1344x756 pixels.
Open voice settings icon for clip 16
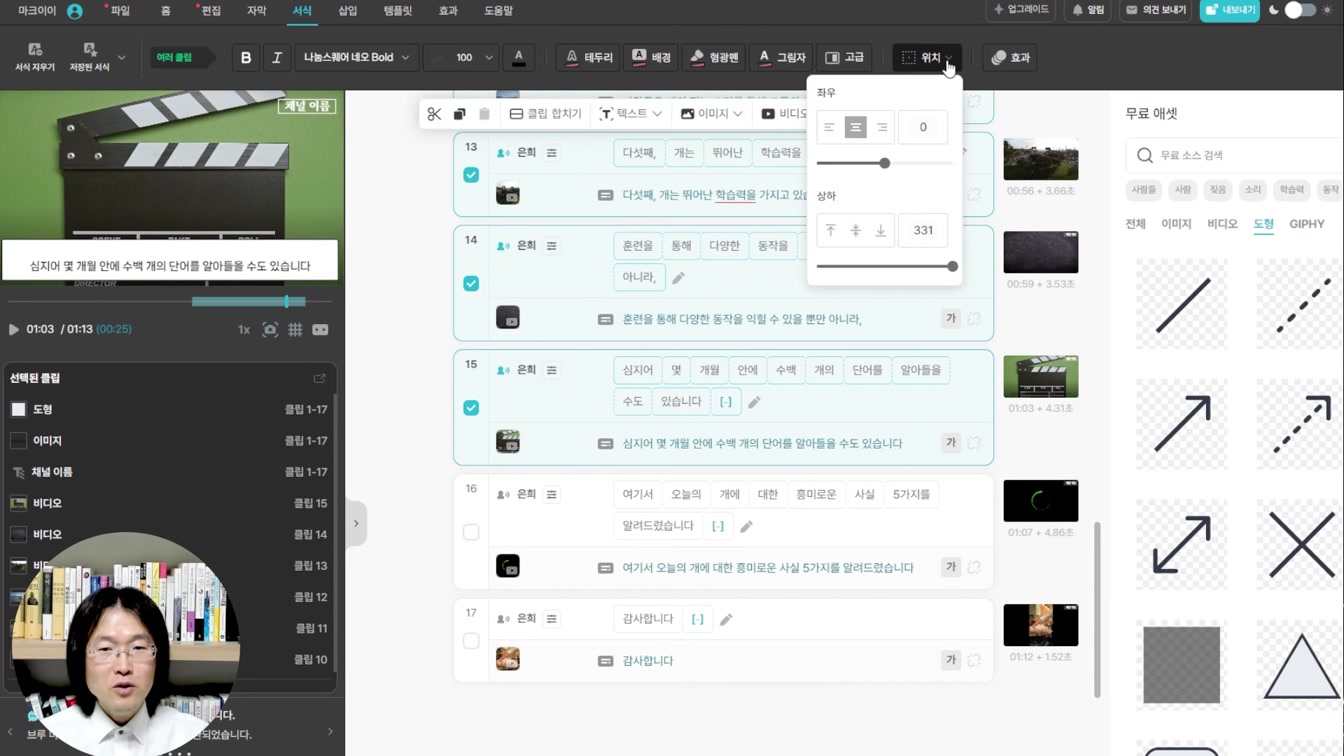(x=552, y=495)
